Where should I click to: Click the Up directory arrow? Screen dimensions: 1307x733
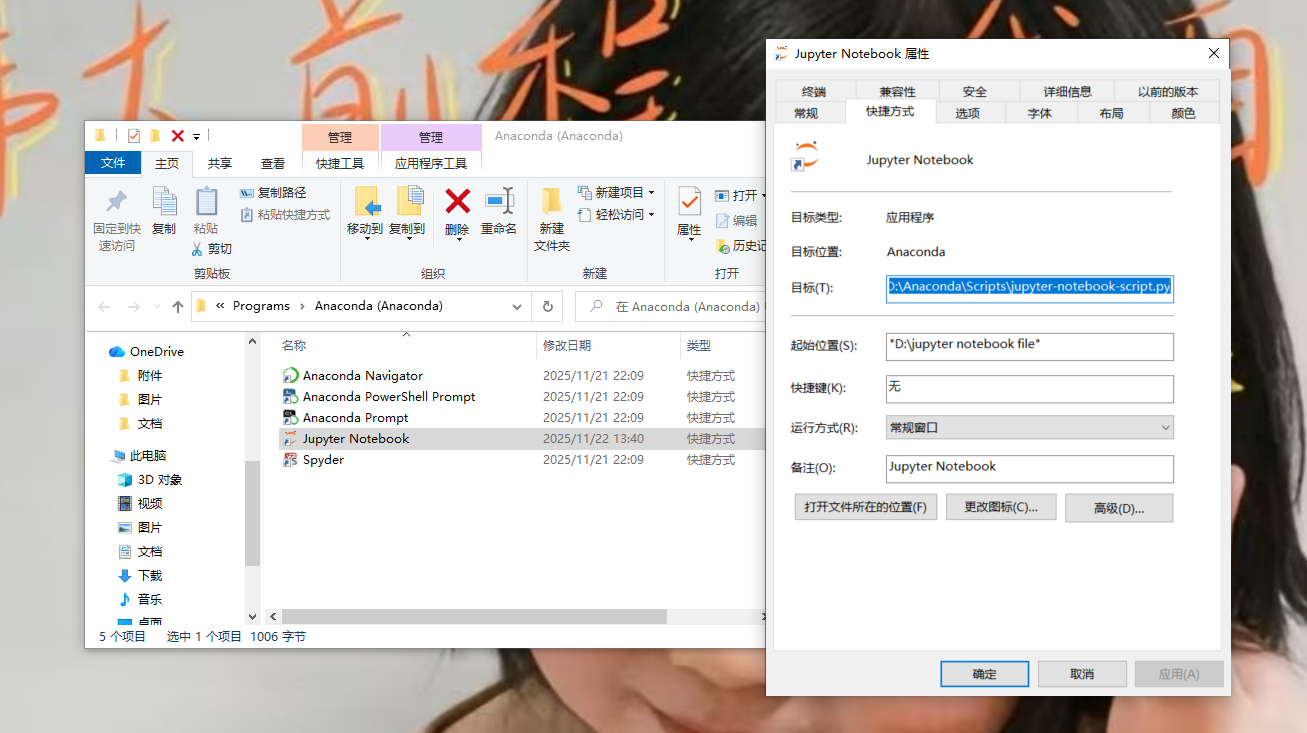tap(177, 306)
